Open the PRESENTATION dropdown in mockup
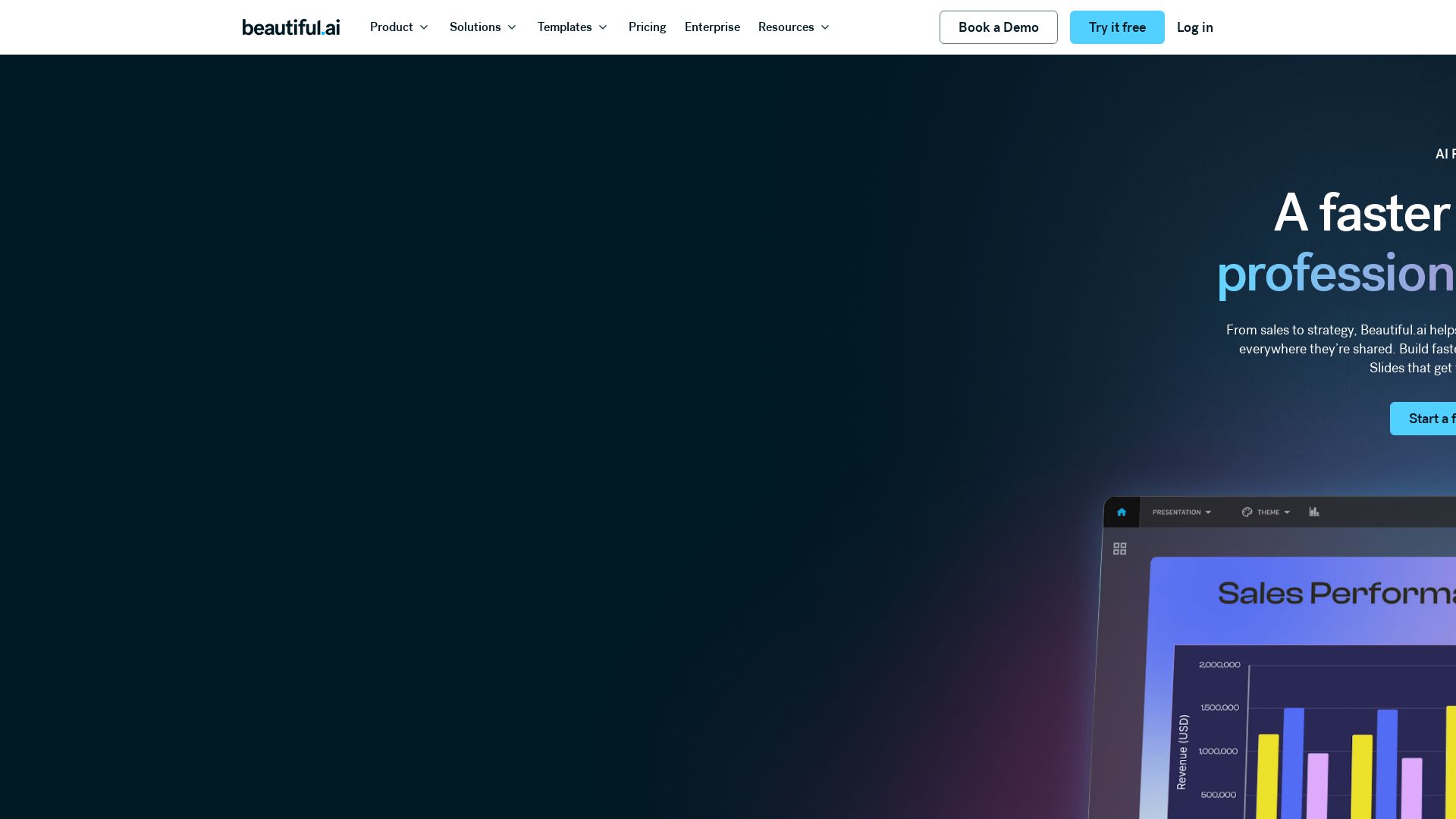 pyautogui.click(x=1181, y=512)
